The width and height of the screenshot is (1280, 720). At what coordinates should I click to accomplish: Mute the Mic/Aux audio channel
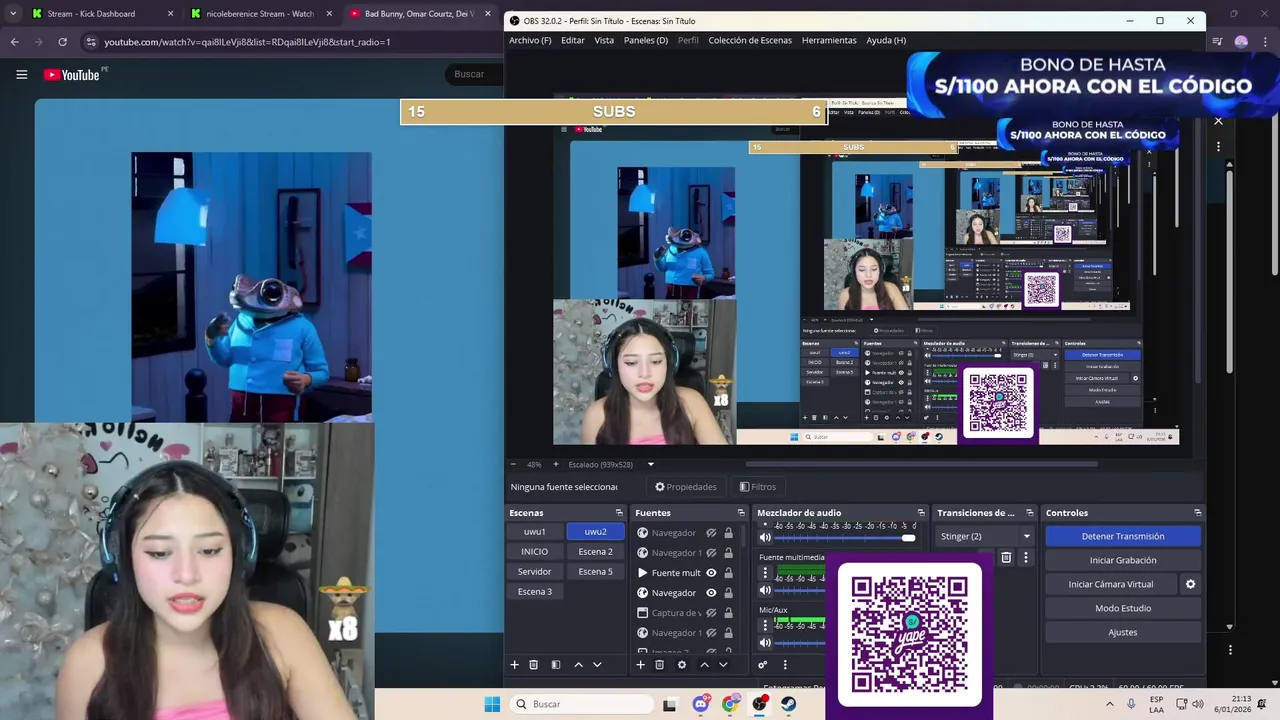765,642
